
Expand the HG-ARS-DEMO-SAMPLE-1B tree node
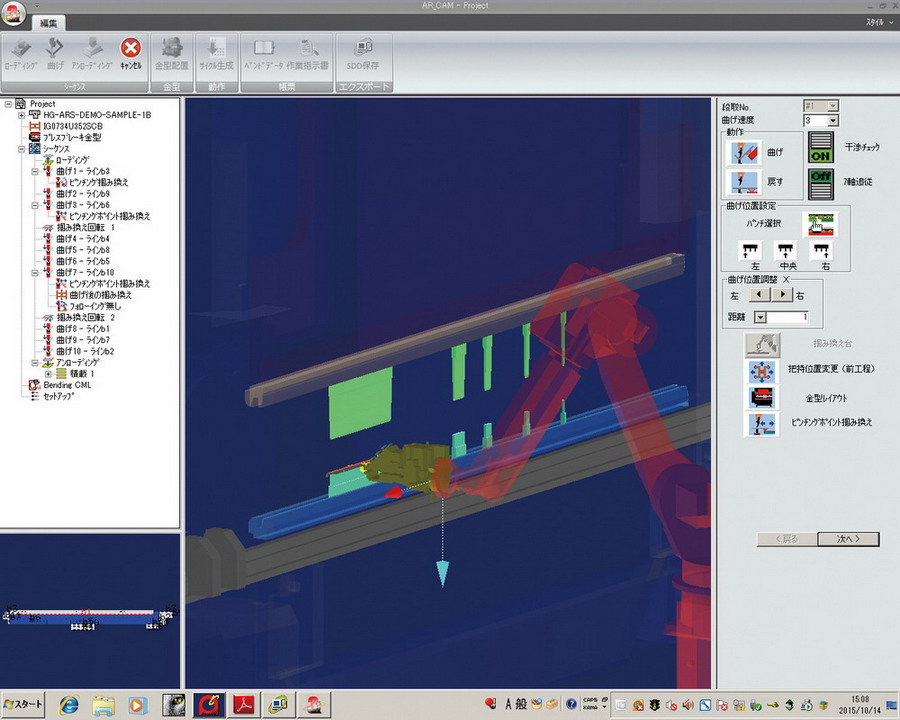(x=22, y=115)
